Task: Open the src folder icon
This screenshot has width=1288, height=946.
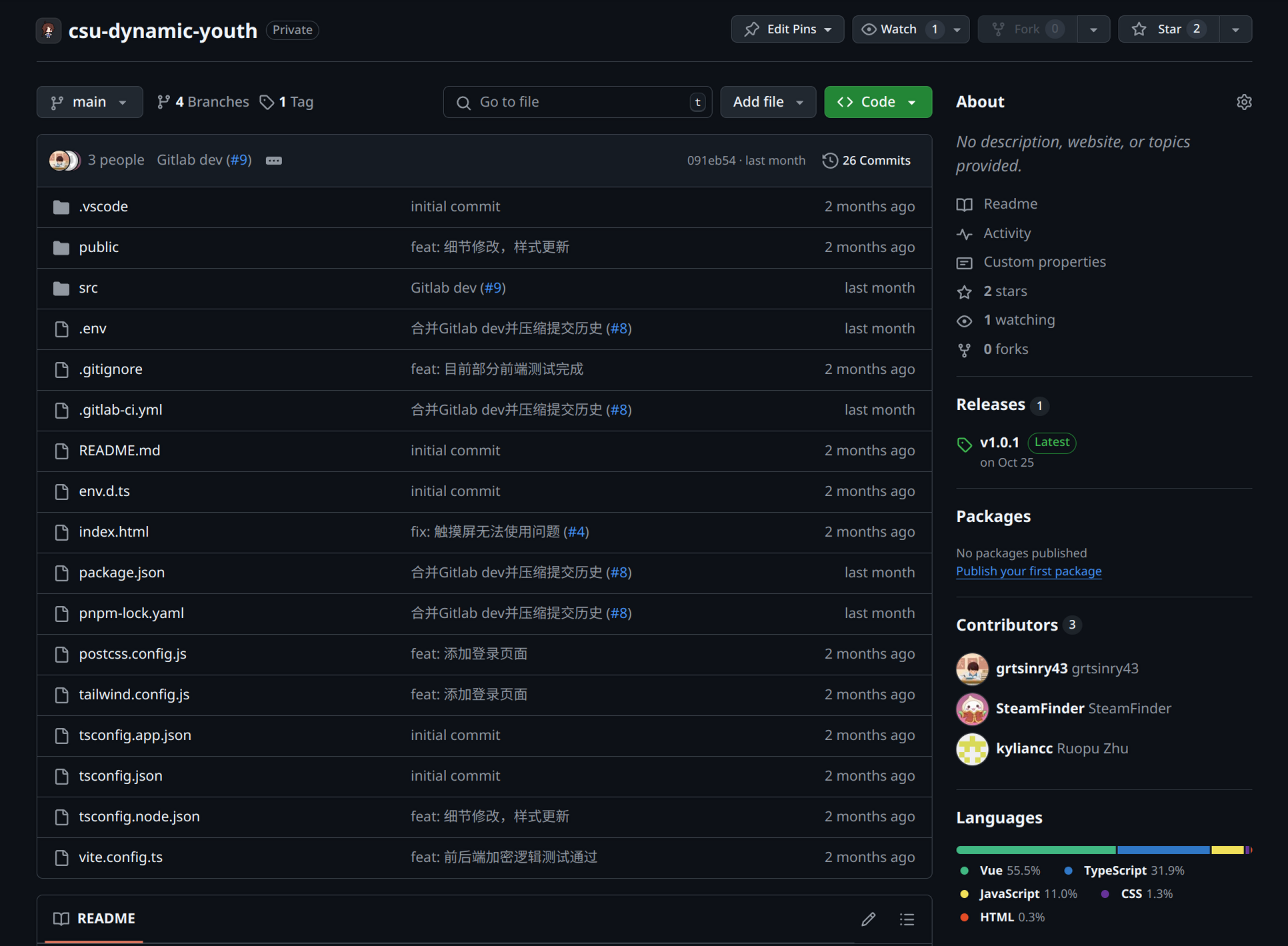Action: pos(61,288)
